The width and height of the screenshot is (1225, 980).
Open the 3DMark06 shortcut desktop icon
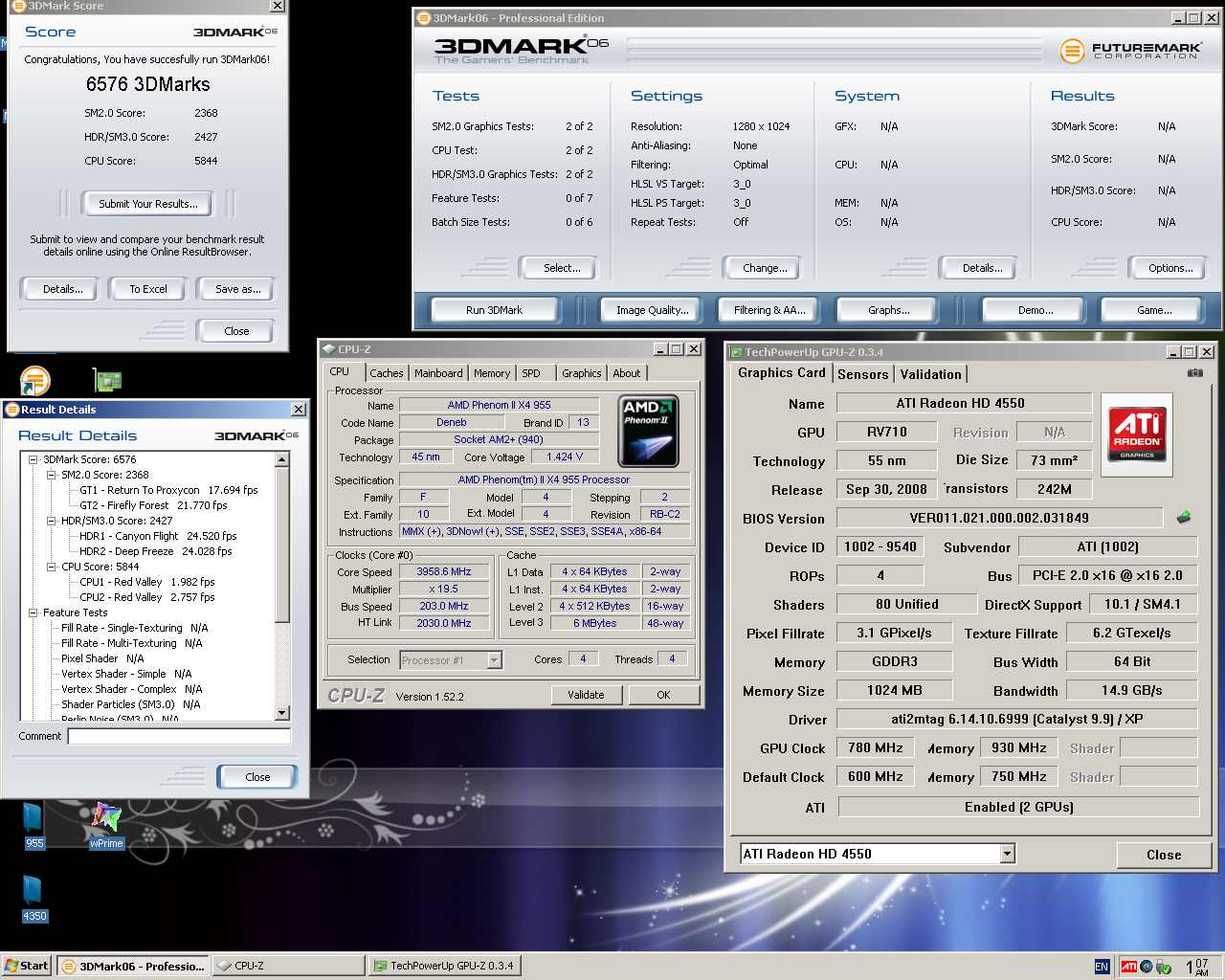34,380
